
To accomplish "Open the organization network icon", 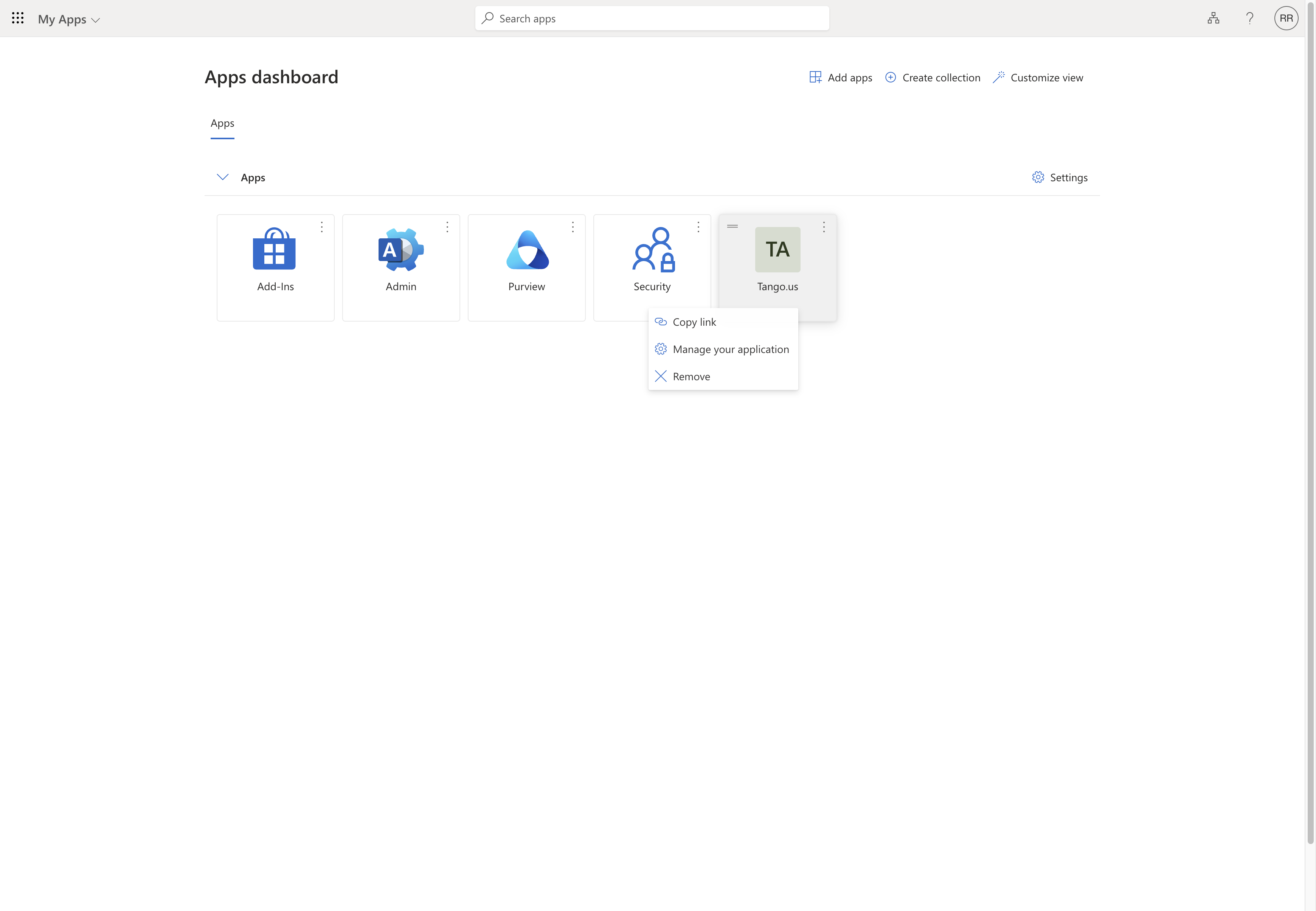I will click(x=1213, y=18).
